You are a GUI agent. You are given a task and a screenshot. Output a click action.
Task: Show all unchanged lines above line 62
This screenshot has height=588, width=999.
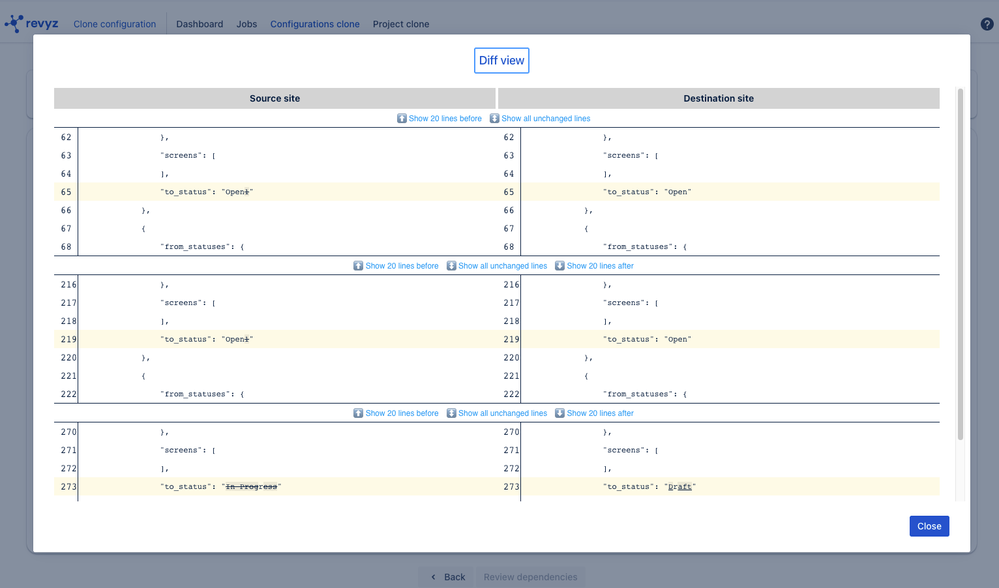pos(540,118)
